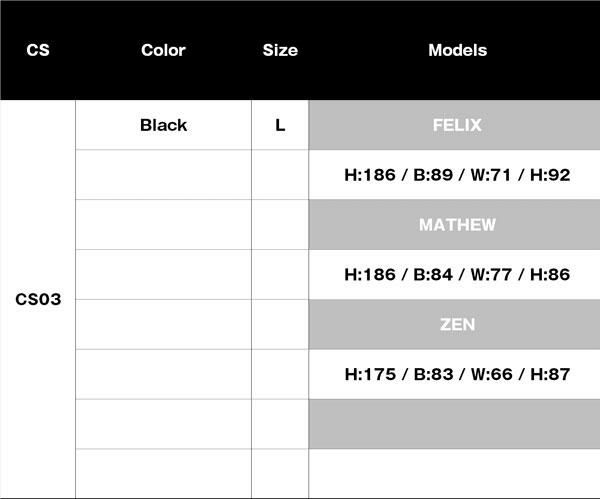Click the "CS" column header
600x499 pixels.
point(38,50)
